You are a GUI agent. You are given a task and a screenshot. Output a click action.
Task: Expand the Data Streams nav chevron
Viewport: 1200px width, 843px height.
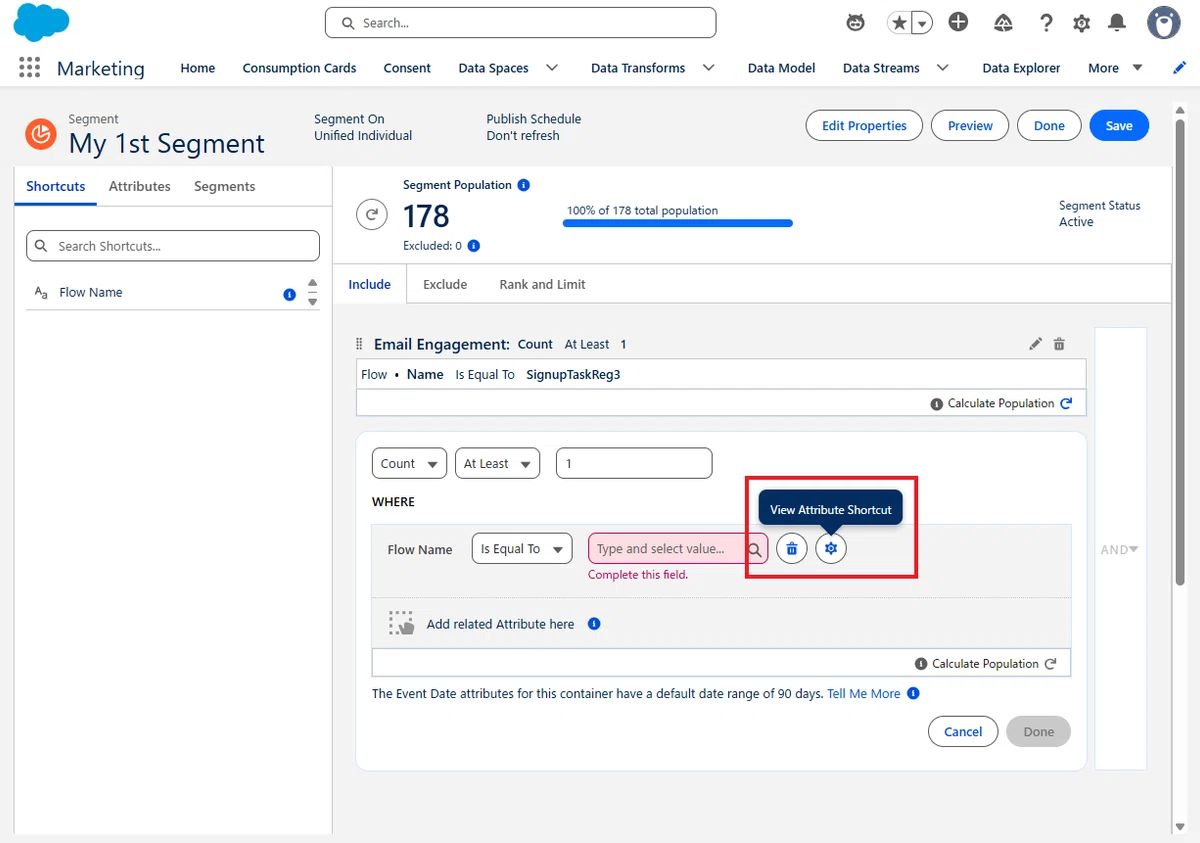(942, 68)
